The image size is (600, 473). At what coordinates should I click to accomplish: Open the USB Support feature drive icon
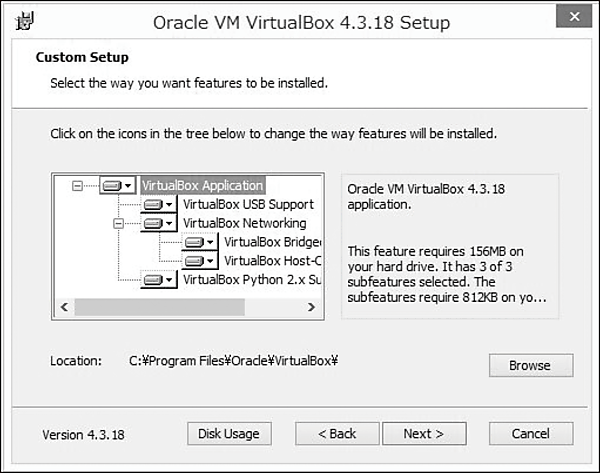[158, 204]
